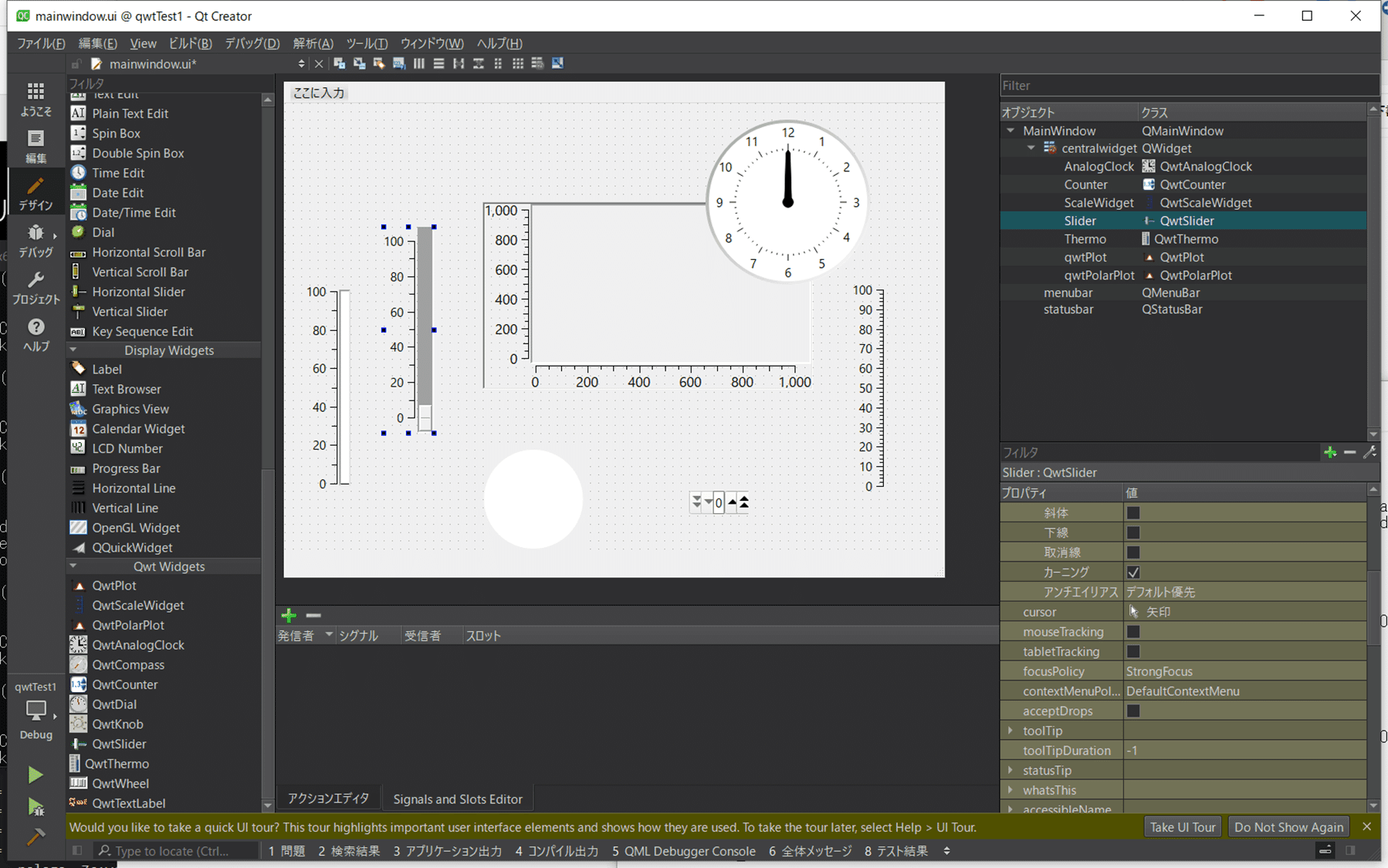Start debugging with the run-debug icon
Viewport: 1388px width, 868px height.
36,806
